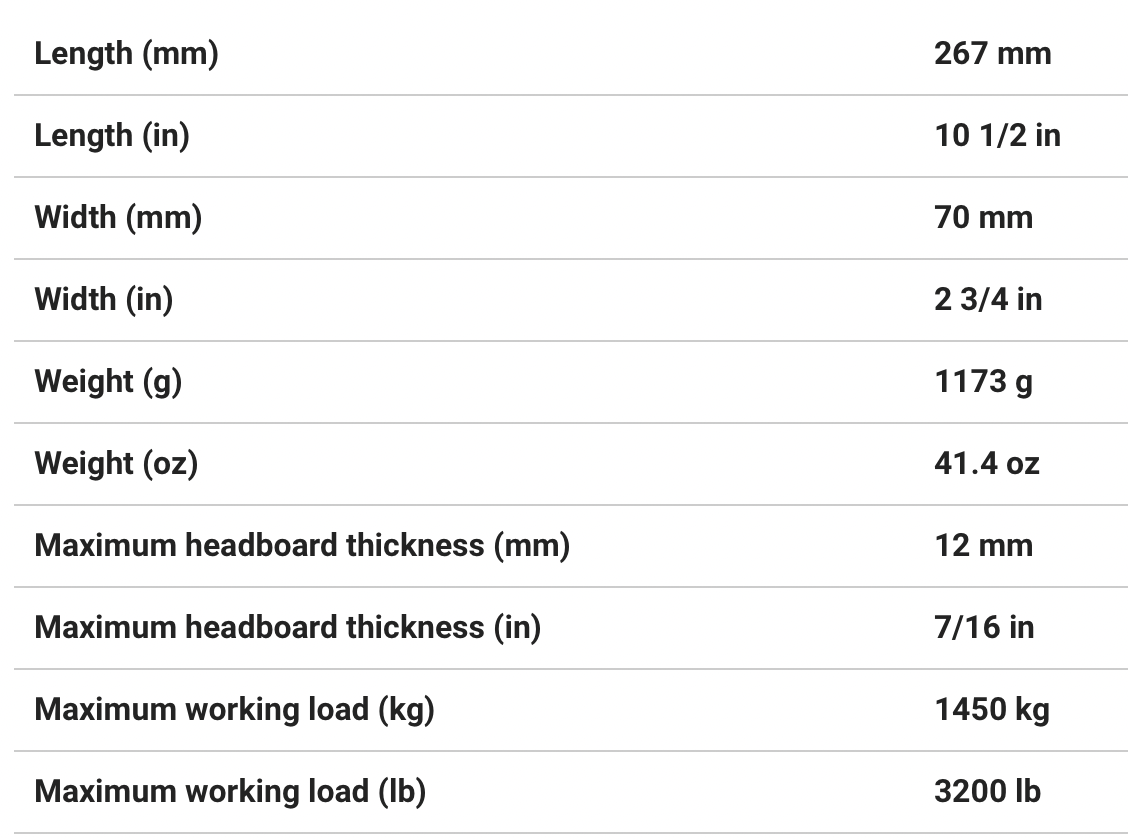Click the "Width (in)" row label

pos(104,299)
